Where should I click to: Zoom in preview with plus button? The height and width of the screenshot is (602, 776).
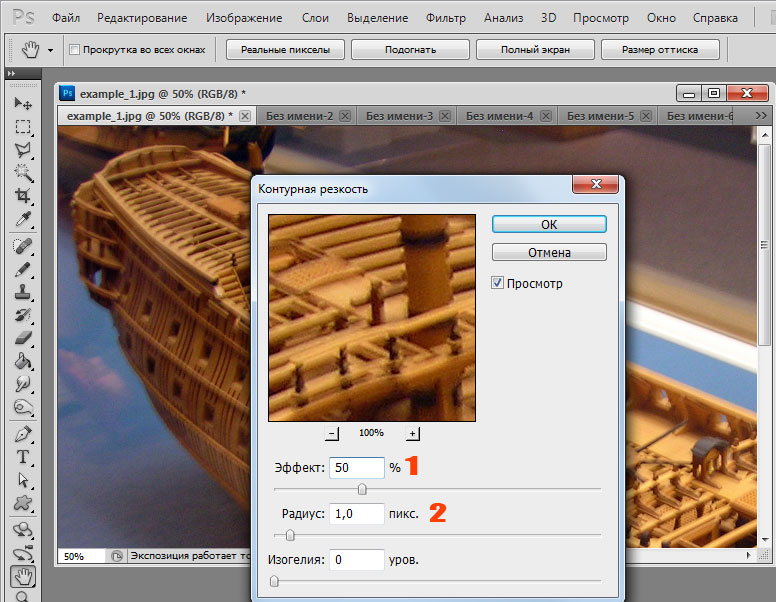coord(413,433)
